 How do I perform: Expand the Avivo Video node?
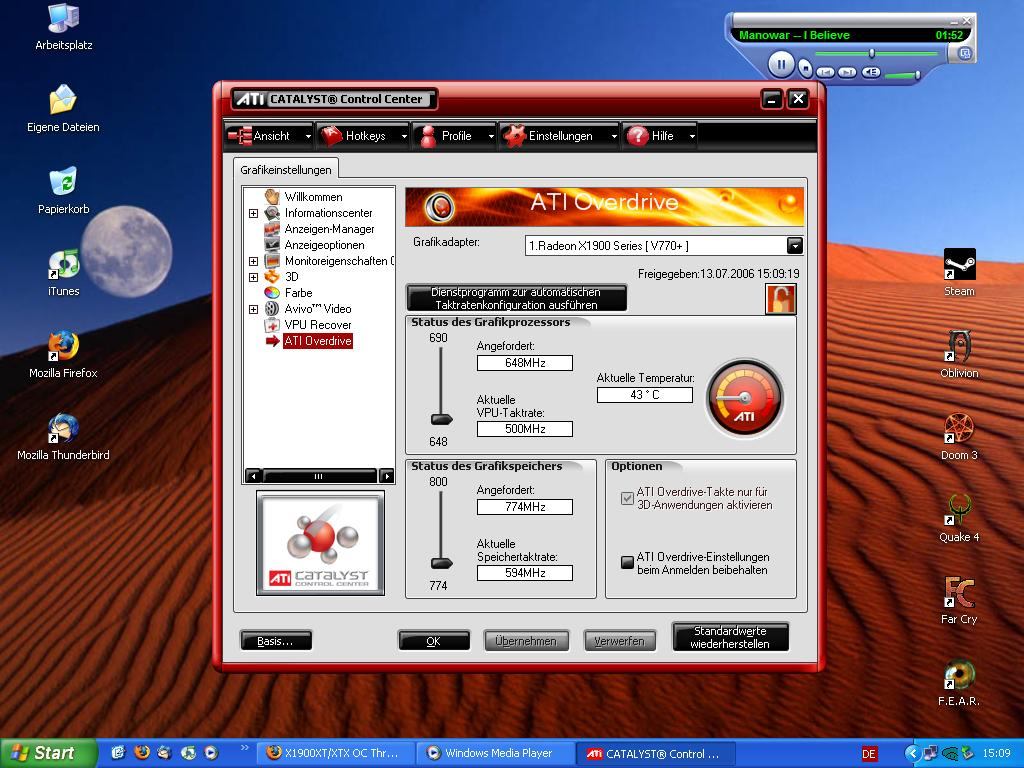coord(253,309)
